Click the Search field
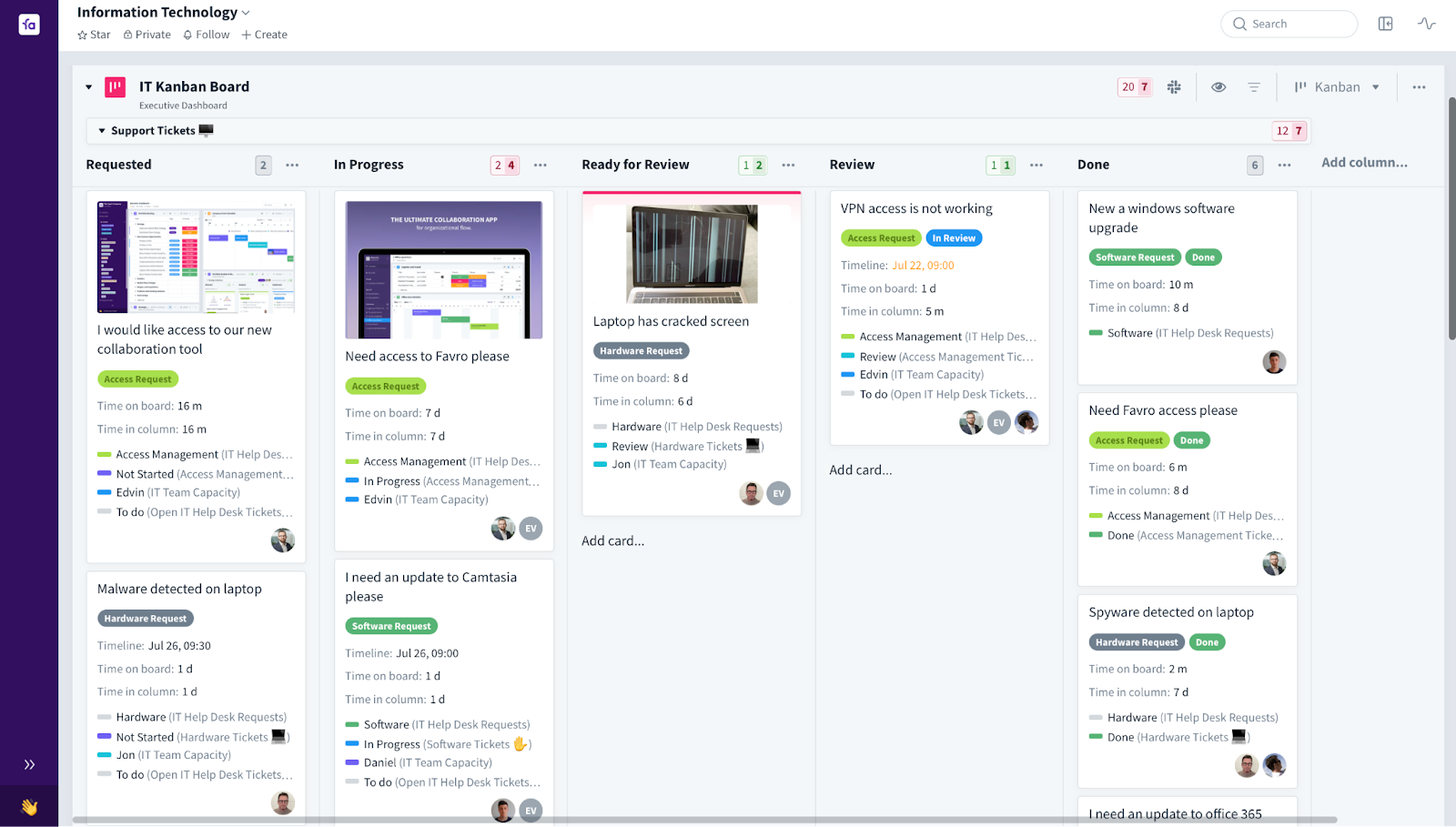Viewport: 1456px width, 827px height. point(1289,24)
